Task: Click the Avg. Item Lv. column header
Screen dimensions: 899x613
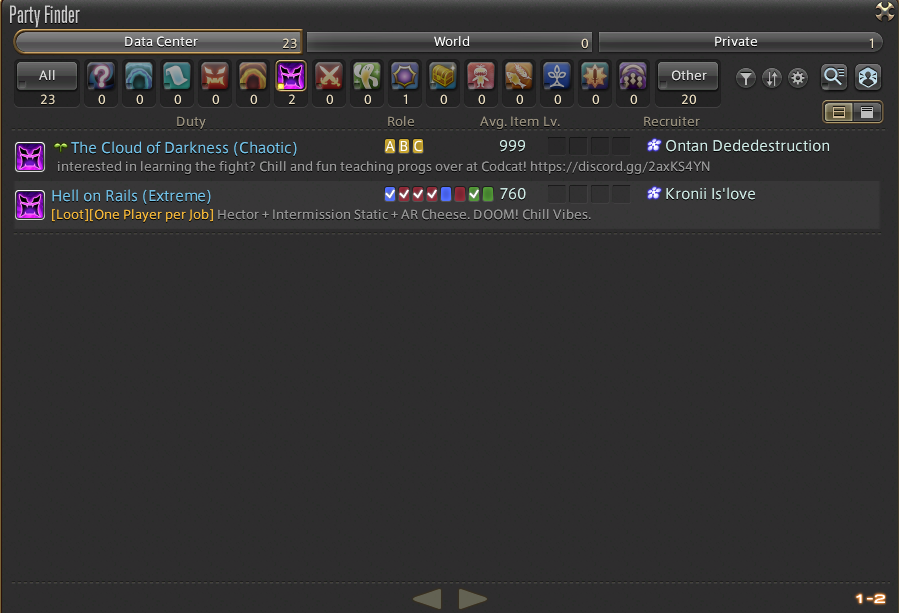Action: [x=519, y=122]
